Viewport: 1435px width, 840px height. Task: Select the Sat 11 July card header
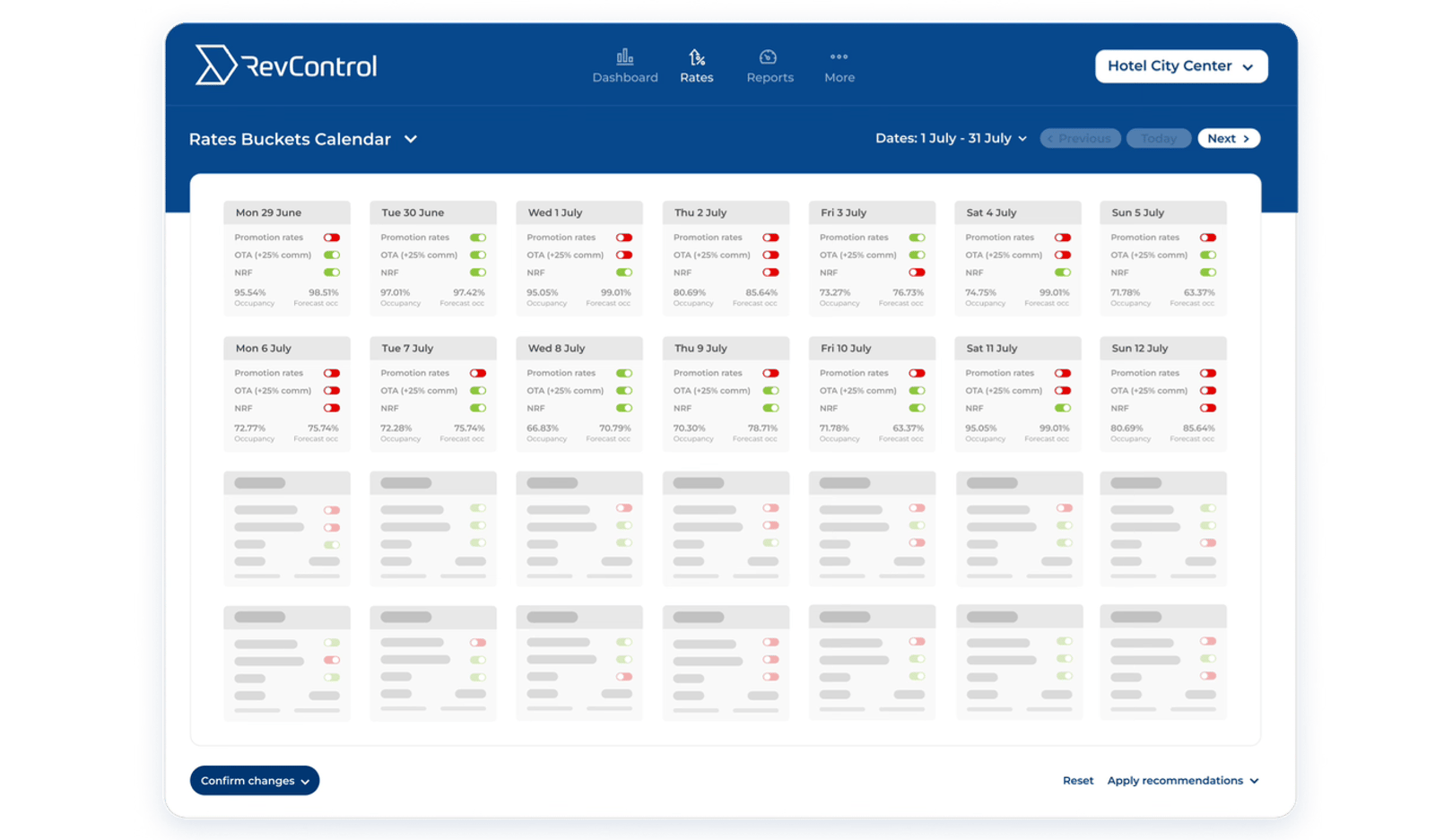(x=1018, y=348)
